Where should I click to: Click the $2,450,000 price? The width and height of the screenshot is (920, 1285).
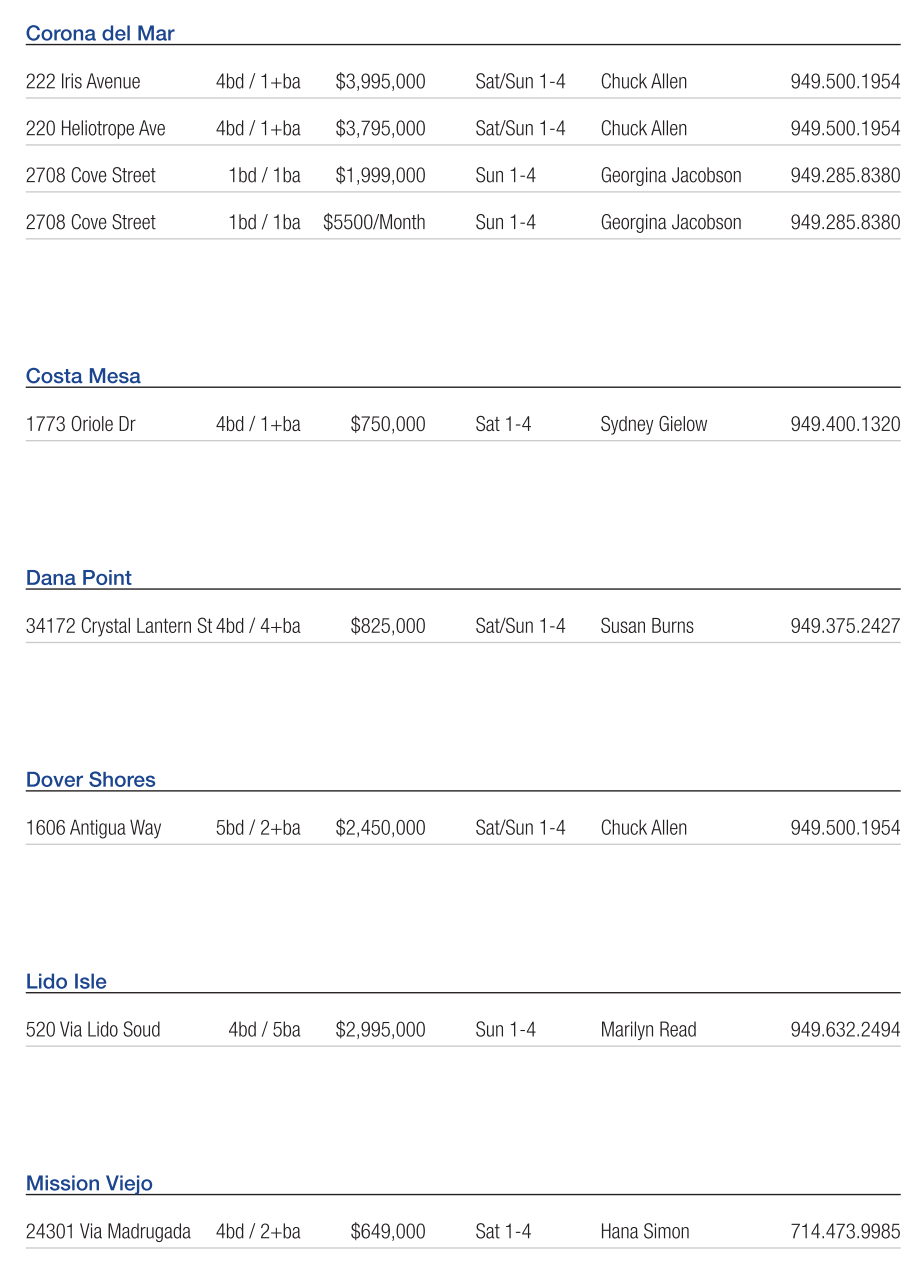tap(380, 829)
